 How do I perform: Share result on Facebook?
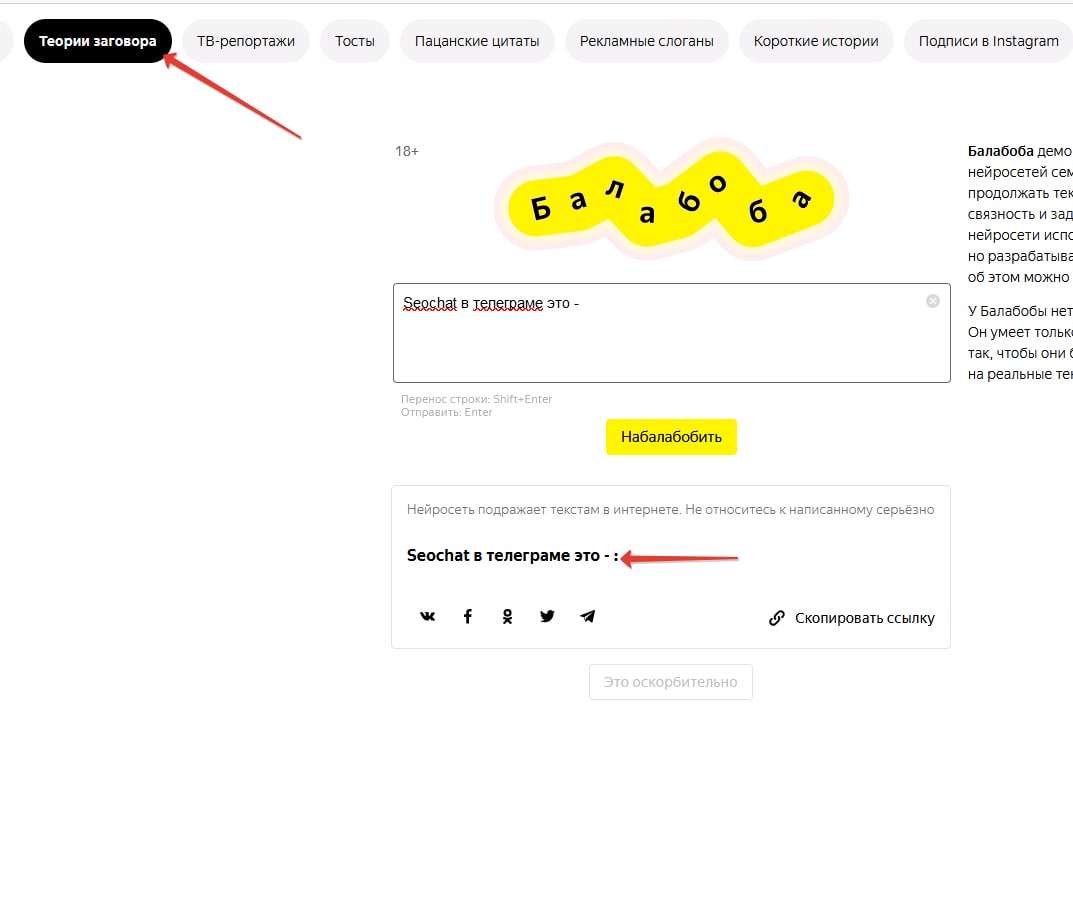[x=468, y=617]
